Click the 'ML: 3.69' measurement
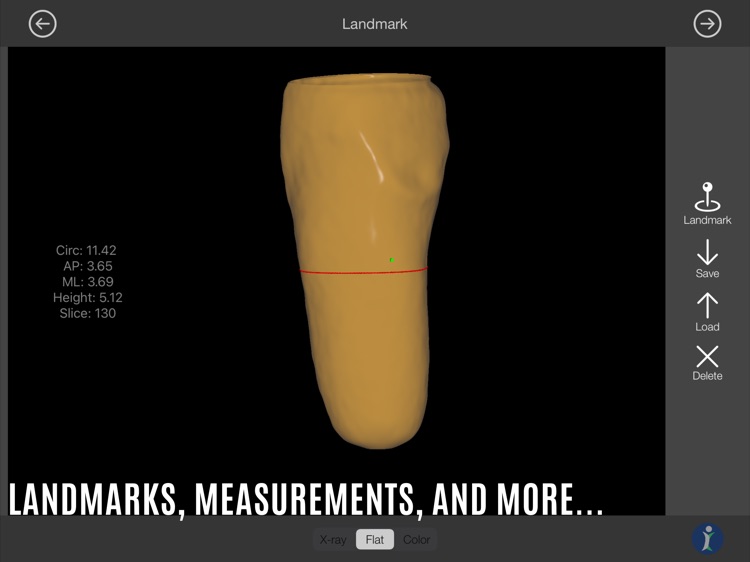This screenshot has height=562, width=750. click(x=88, y=282)
